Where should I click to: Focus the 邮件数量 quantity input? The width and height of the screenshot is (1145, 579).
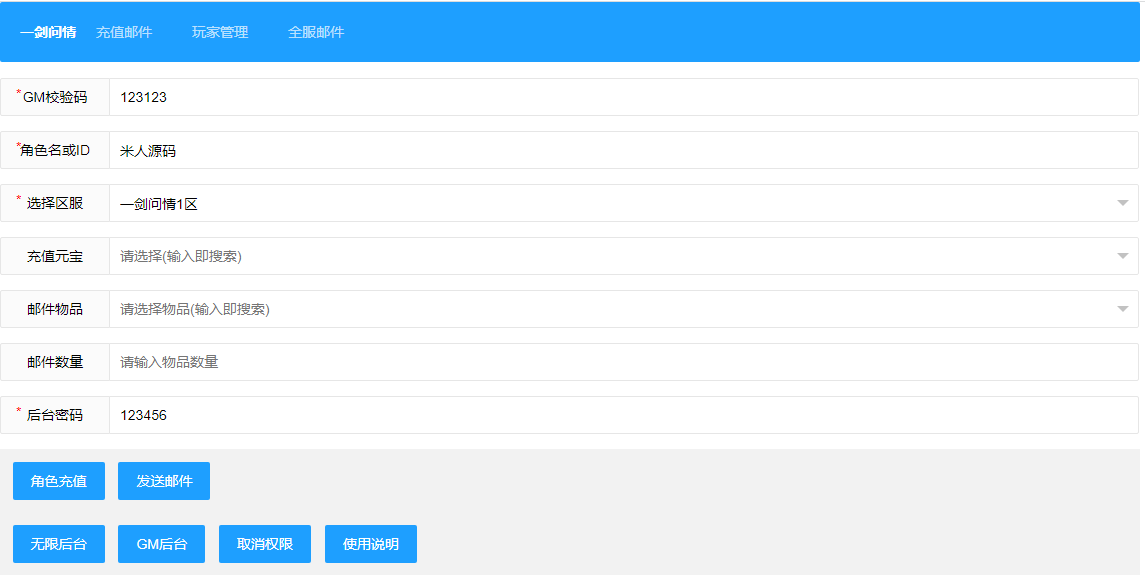pyautogui.click(x=620, y=362)
